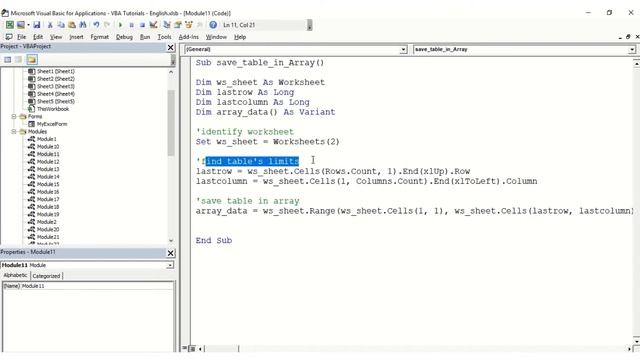This screenshot has height=360, width=640.
Task: Click the Undo arrow icon
Action: click(x=96, y=25)
